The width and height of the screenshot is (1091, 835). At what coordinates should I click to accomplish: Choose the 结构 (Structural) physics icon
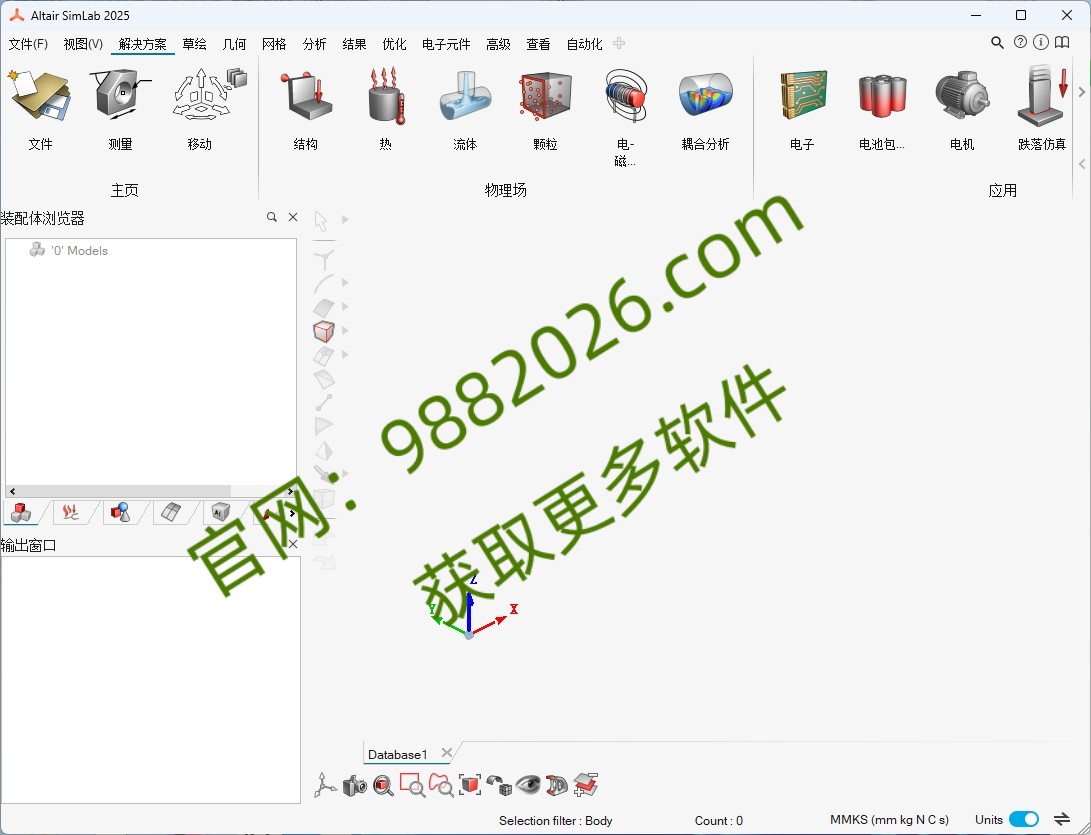tap(305, 110)
